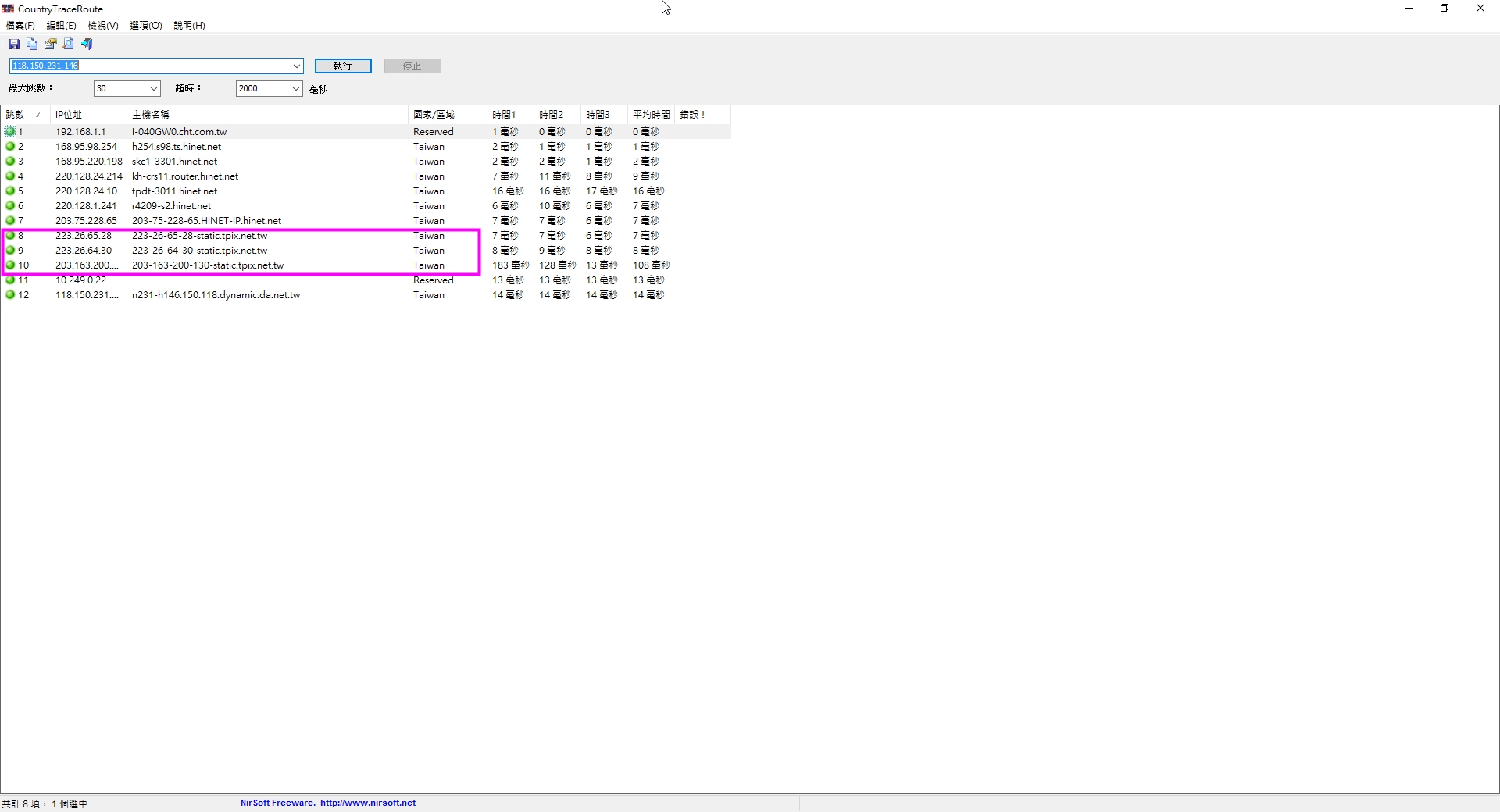Select the IP cell 223.26.64.30
This screenshot has width=1500, height=812.
click(84, 251)
